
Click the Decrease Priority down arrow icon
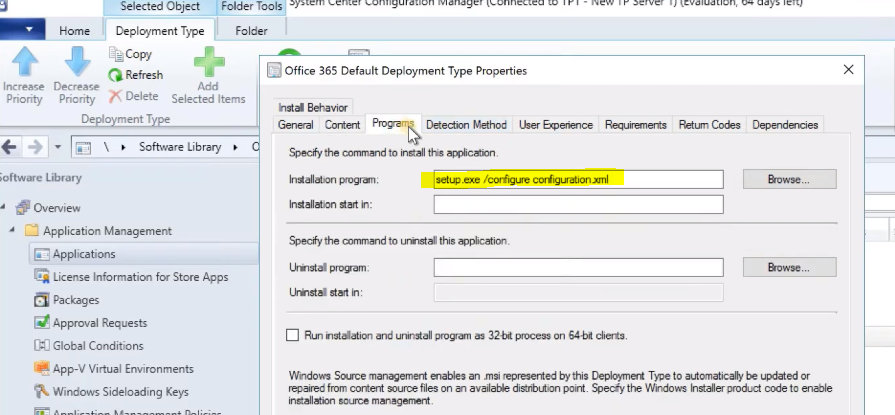tap(78, 61)
